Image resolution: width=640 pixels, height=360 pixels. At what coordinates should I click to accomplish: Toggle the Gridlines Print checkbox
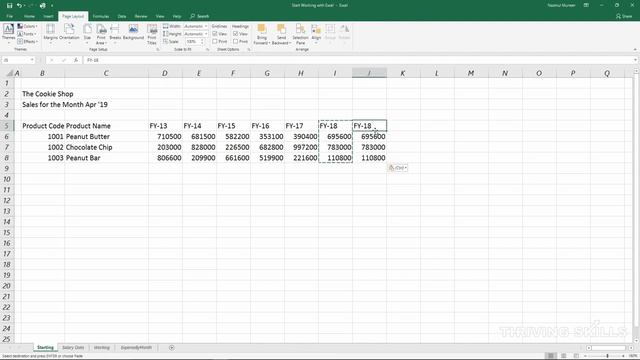[215, 41]
